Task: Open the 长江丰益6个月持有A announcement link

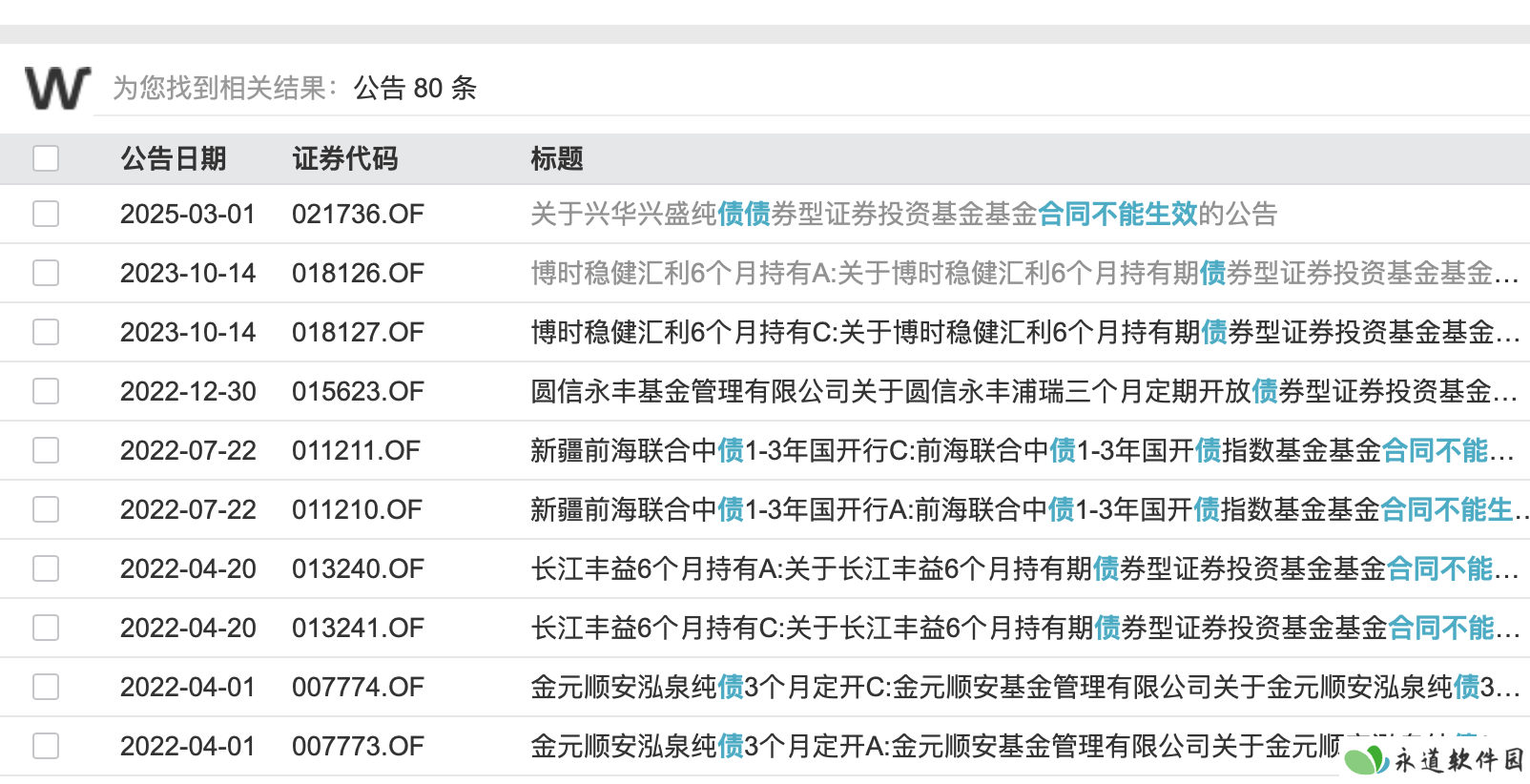Action: tap(1024, 568)
